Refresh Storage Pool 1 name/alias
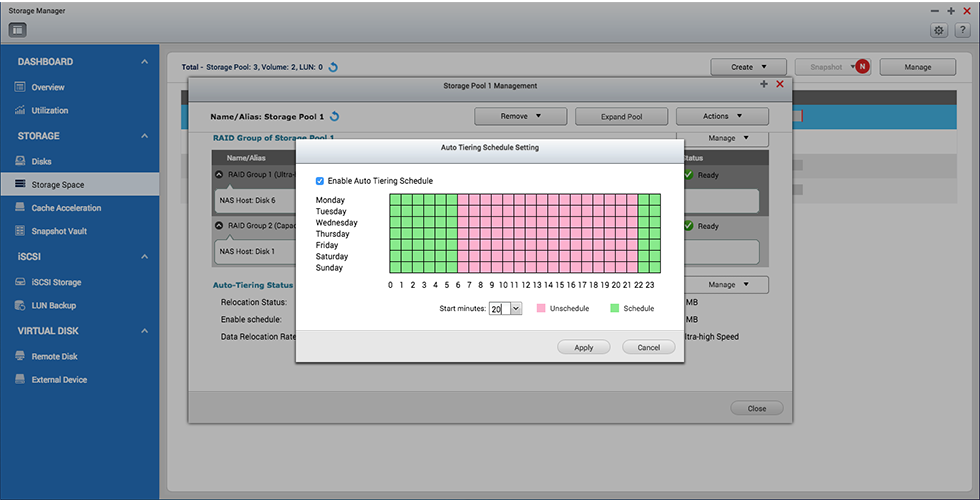 coord(335,116)
